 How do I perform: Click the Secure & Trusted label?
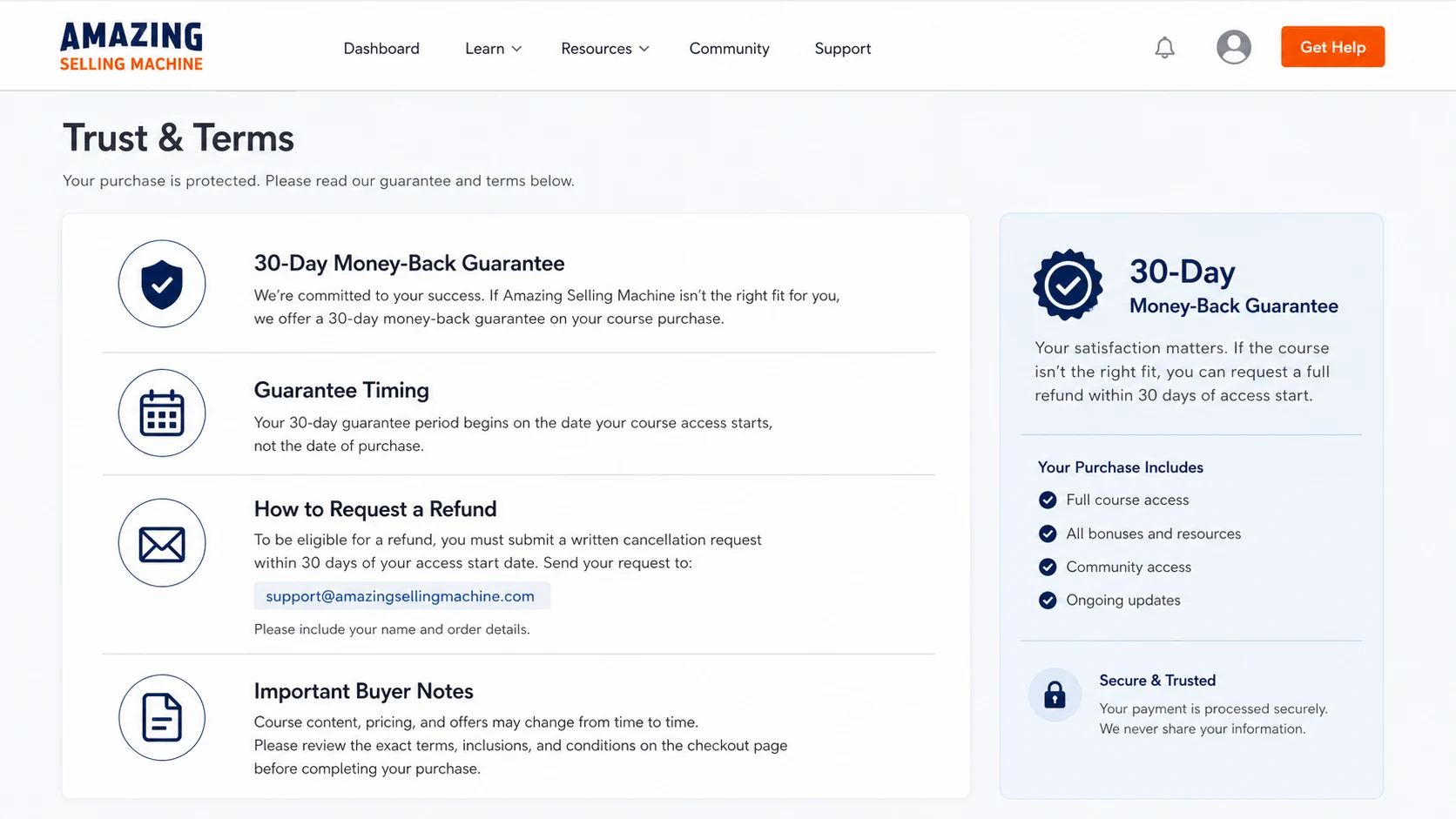pos(1157,681)
